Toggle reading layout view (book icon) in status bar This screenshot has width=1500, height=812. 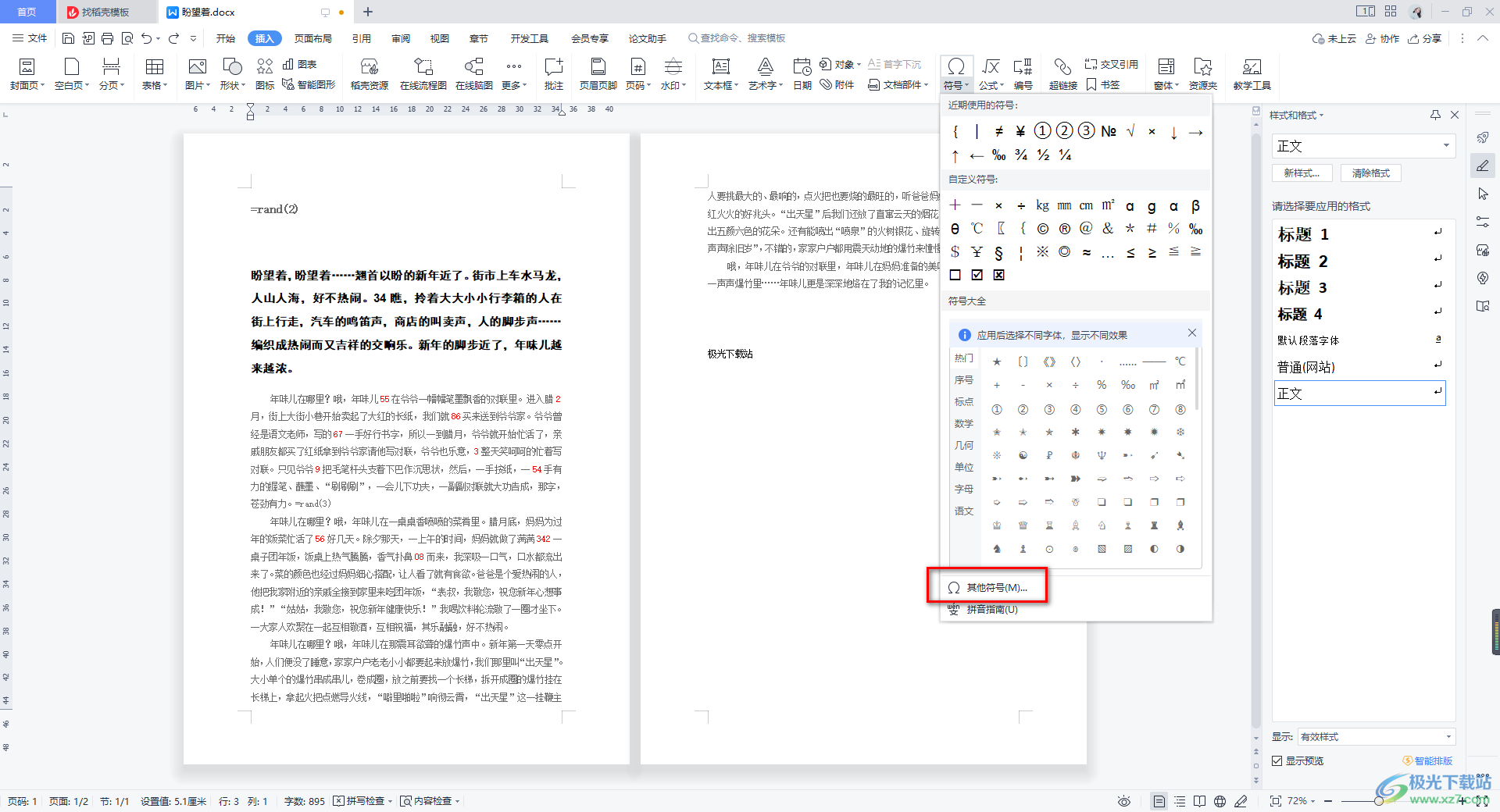point(1200,801)
